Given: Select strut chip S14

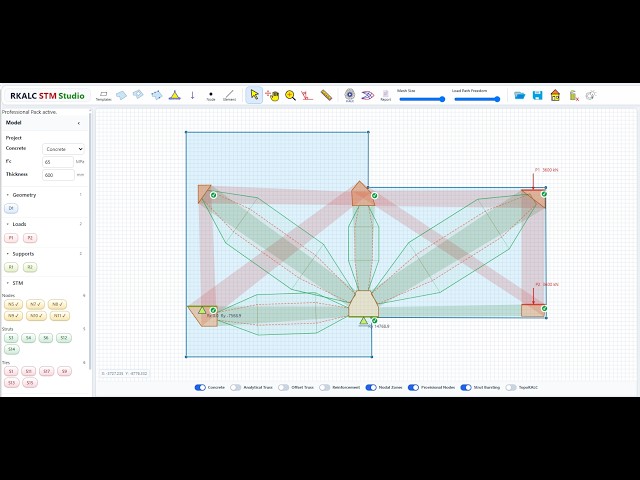Looking at the screenshot, I should [x=11, y=349].
